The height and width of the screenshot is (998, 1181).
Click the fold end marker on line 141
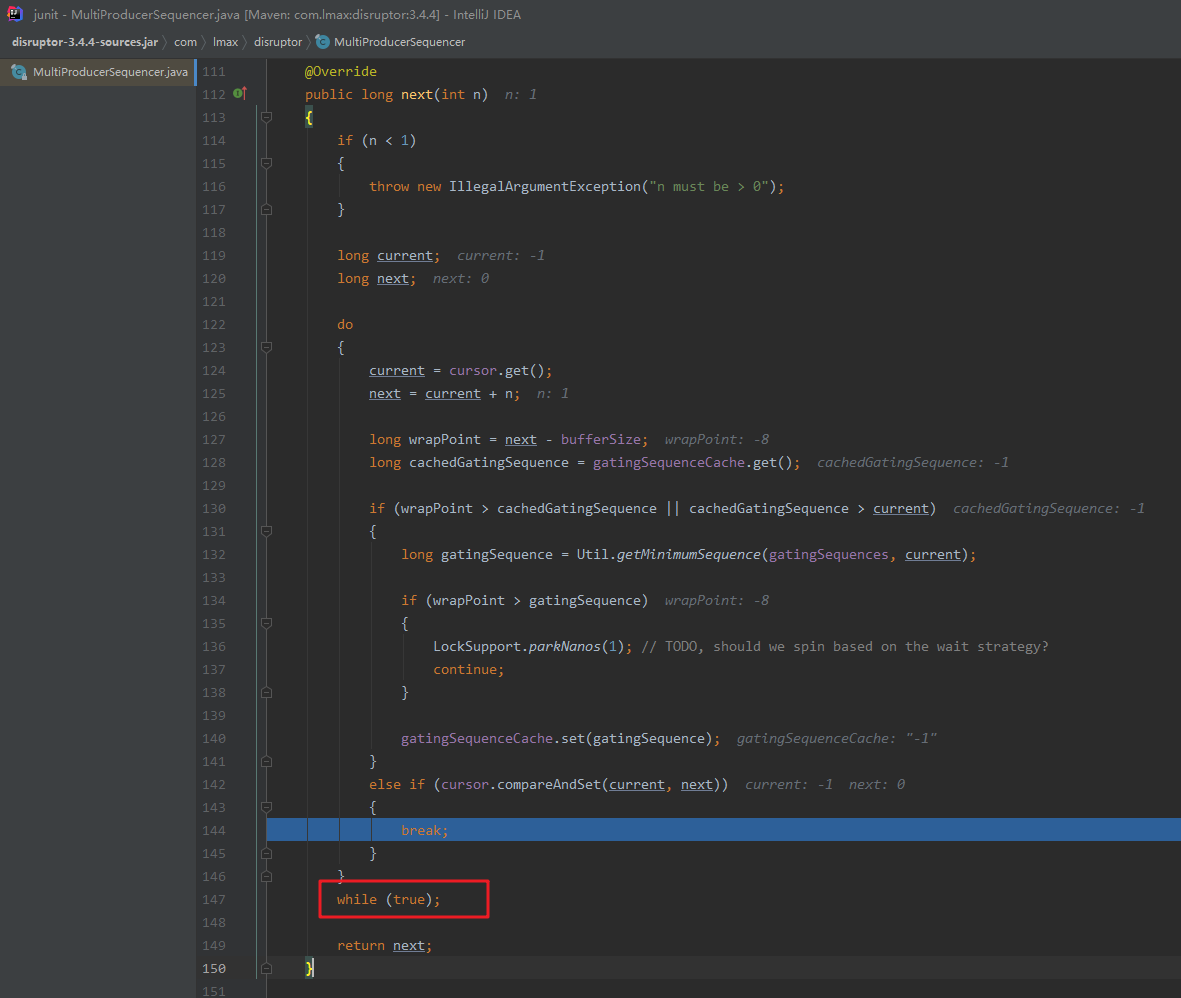(x=266, y=761)
